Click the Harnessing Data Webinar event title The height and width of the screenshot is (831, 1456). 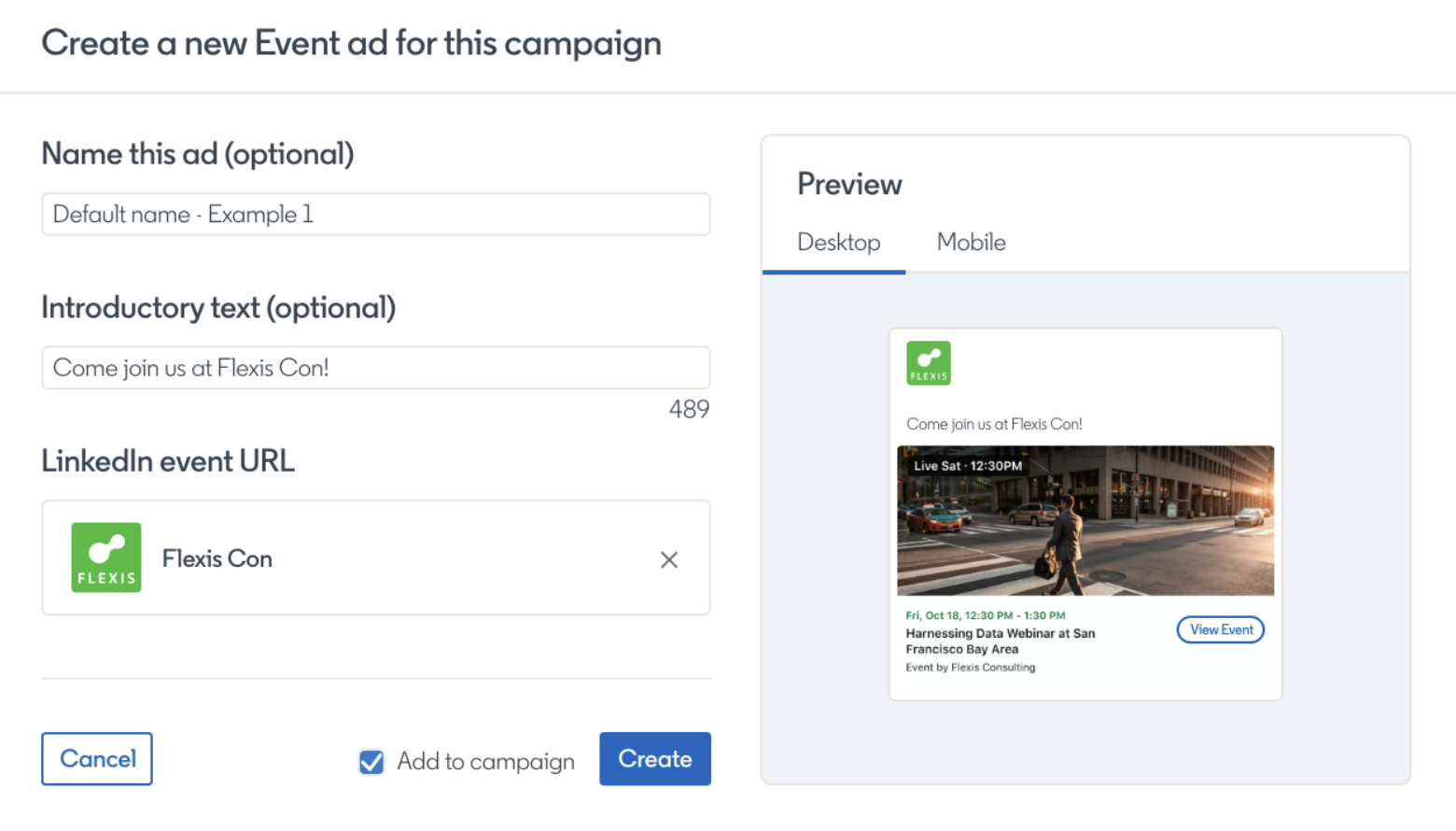(x=1000, y=641)
